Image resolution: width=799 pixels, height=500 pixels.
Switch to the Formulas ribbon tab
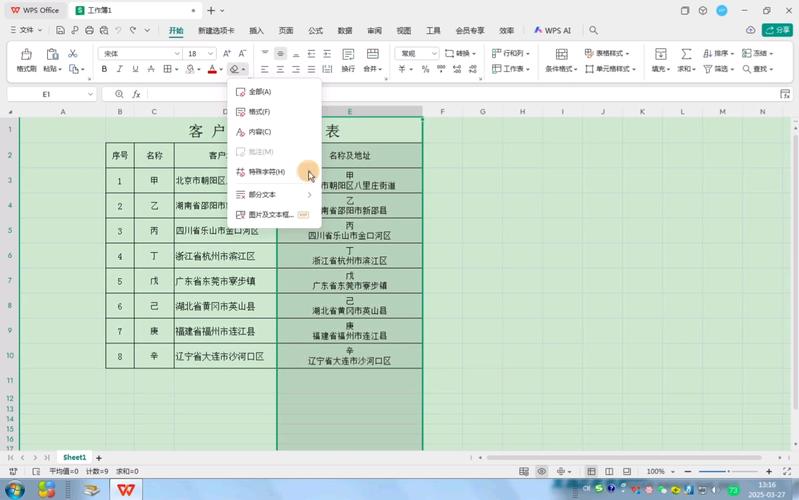point(315,31)
